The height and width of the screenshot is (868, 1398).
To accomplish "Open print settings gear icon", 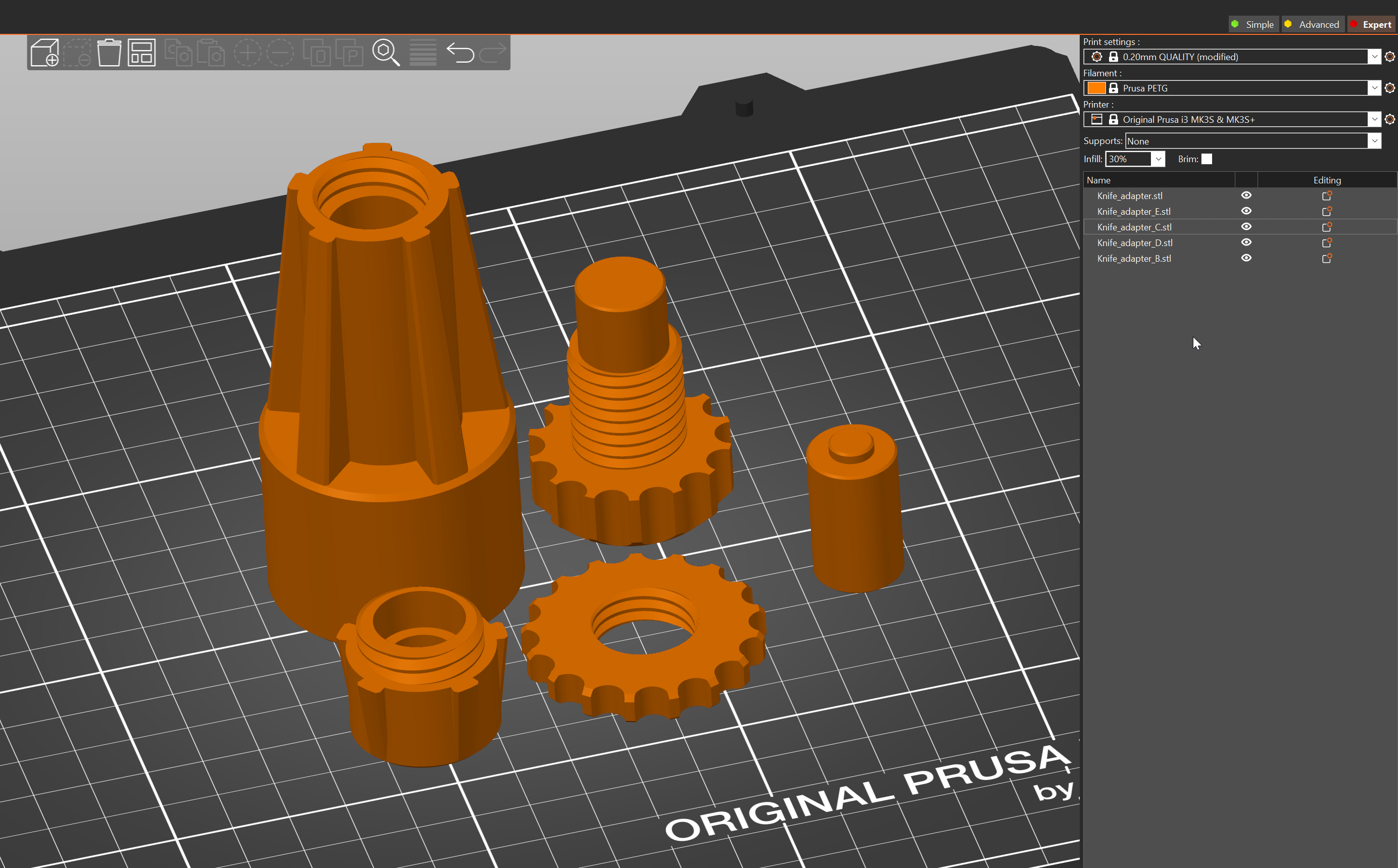I will (1389, 56).
